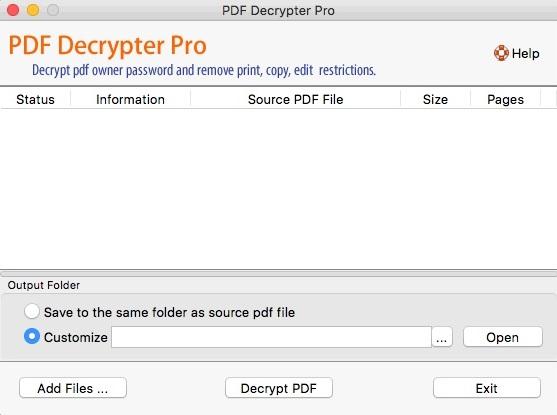557x415 pixels.
Task: Close the window with red button
Action: [13, 10]
